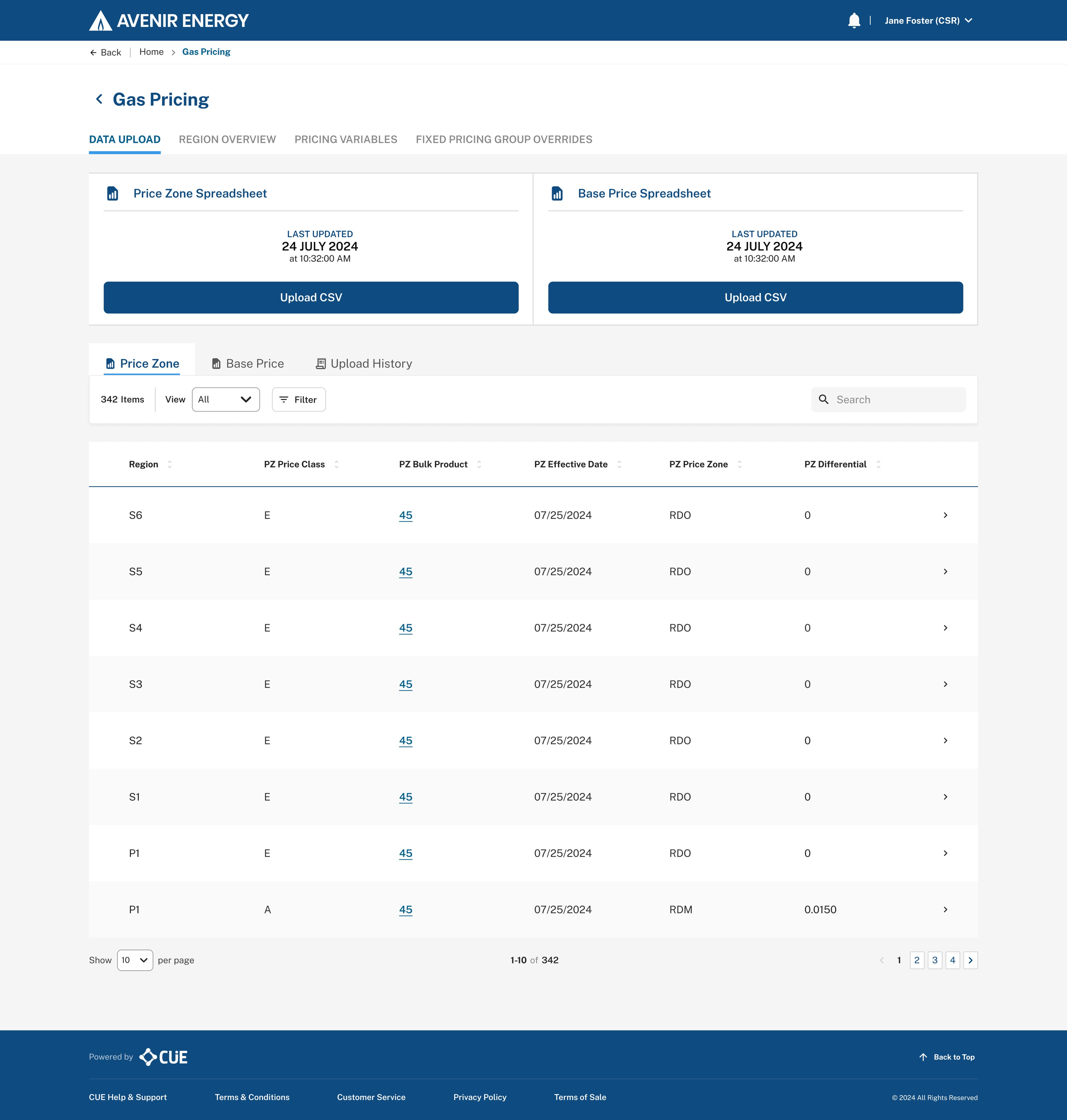This screenshot has height=1120, width=1067.
Task: Open Home breadcrumb
Action: [151, 52]
